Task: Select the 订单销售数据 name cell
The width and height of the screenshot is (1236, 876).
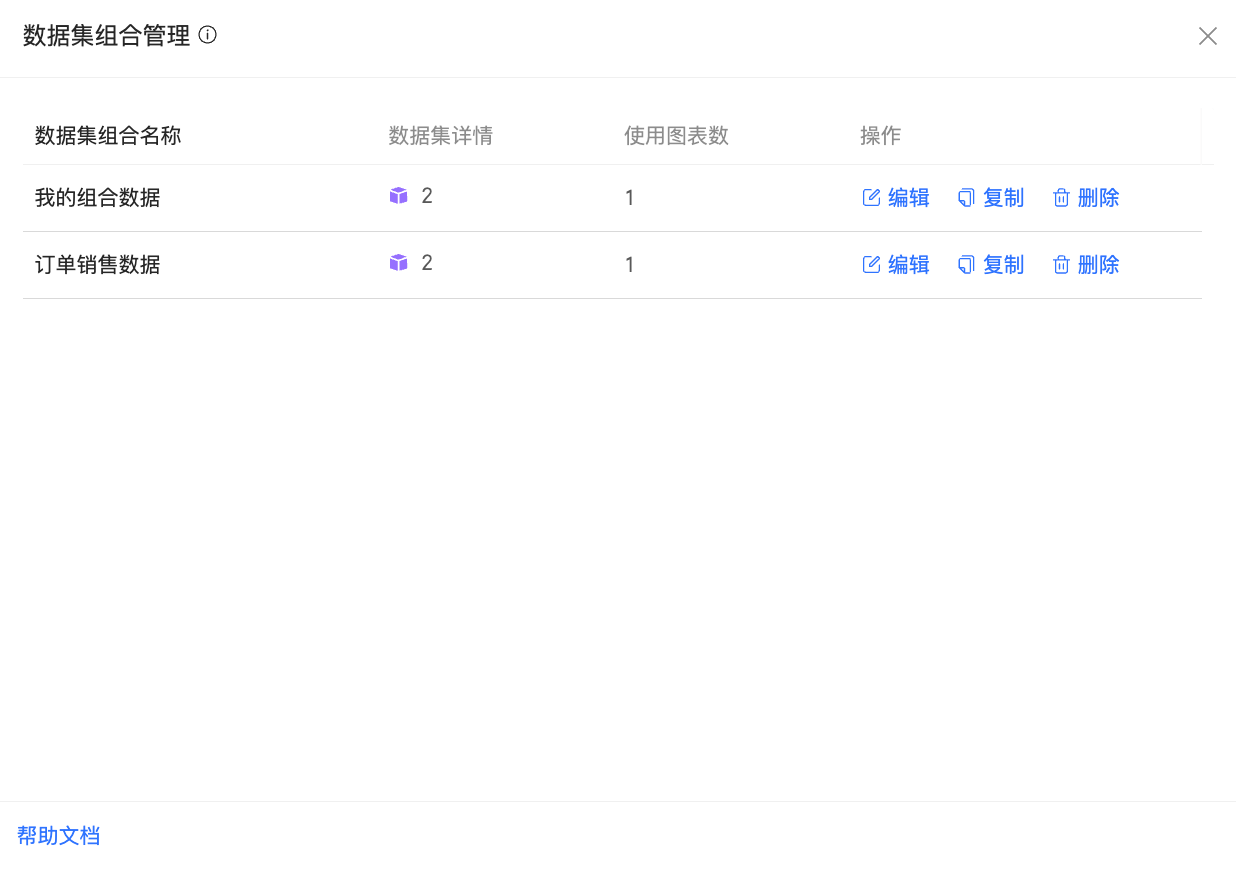Action: click(98, 265)
